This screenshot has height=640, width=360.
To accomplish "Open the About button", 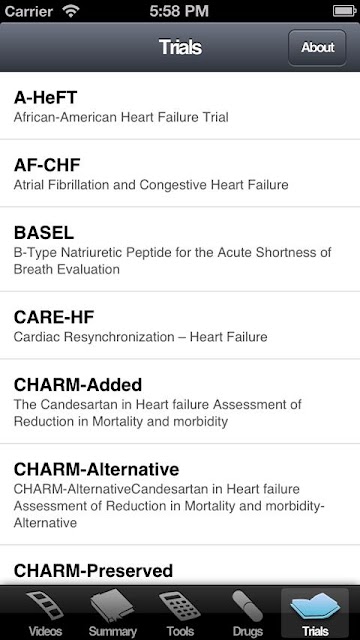I will coord(318,47).
